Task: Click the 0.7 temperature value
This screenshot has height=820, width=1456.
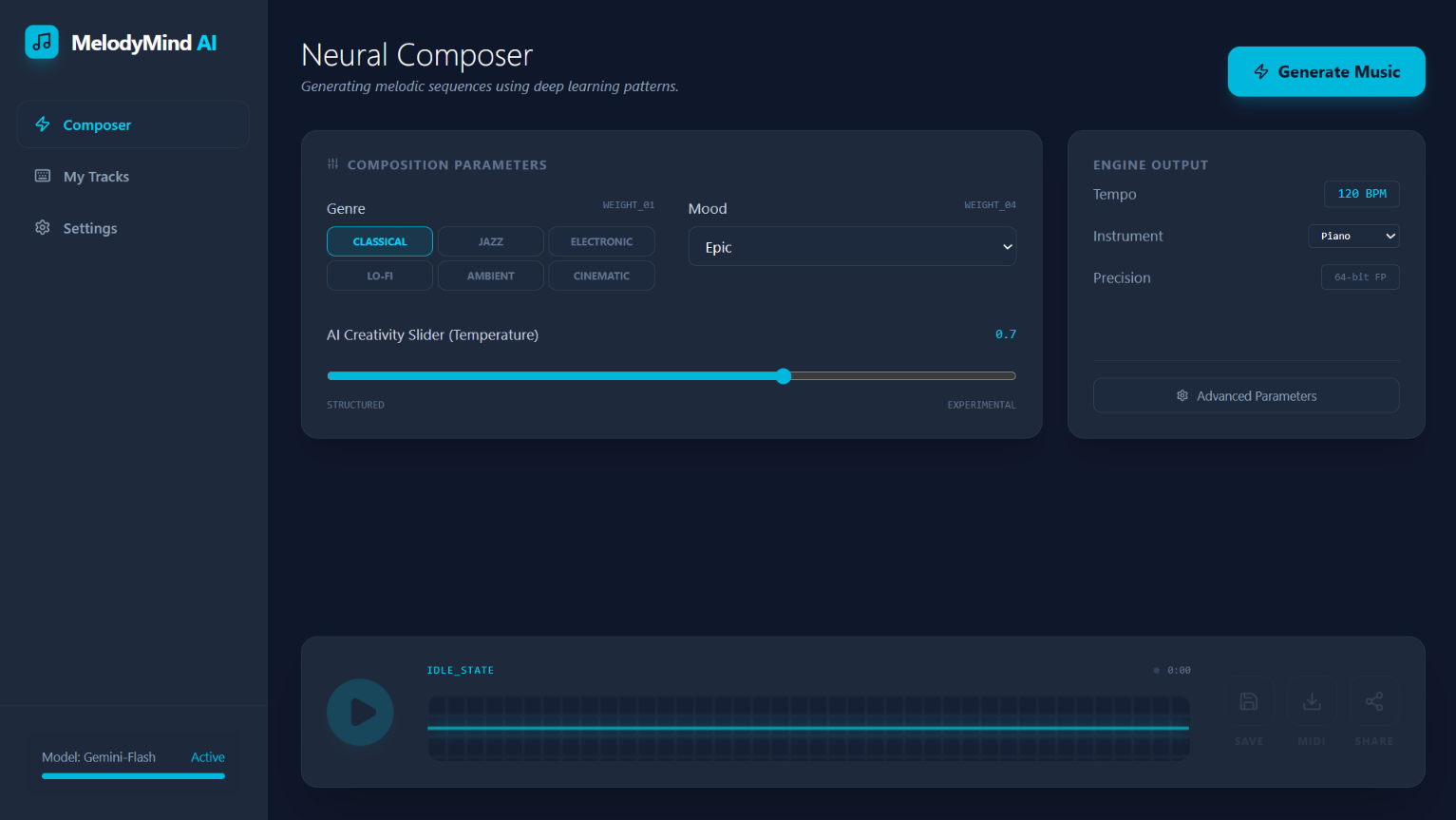Action: point(1006,334)
